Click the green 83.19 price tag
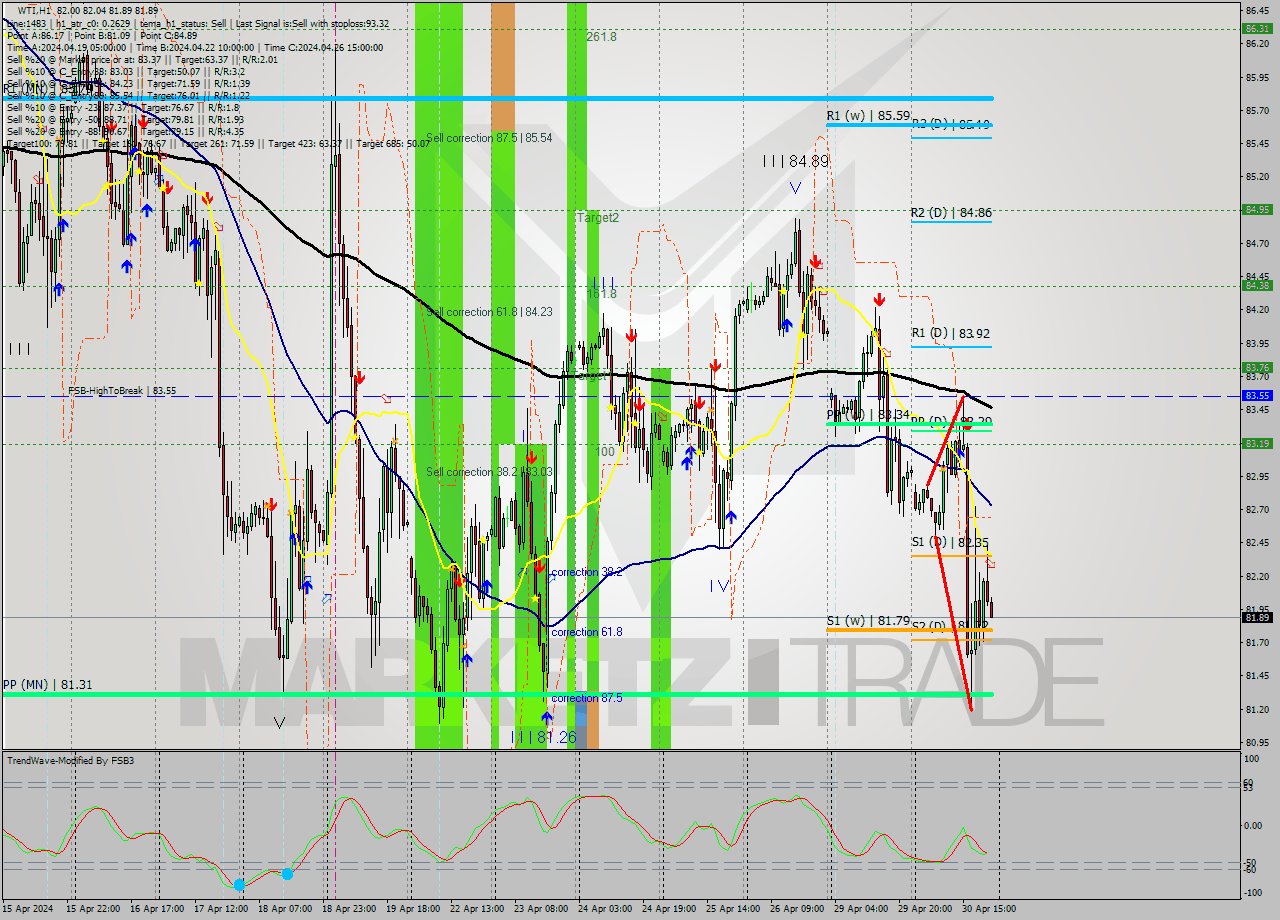 point(1257,443)
